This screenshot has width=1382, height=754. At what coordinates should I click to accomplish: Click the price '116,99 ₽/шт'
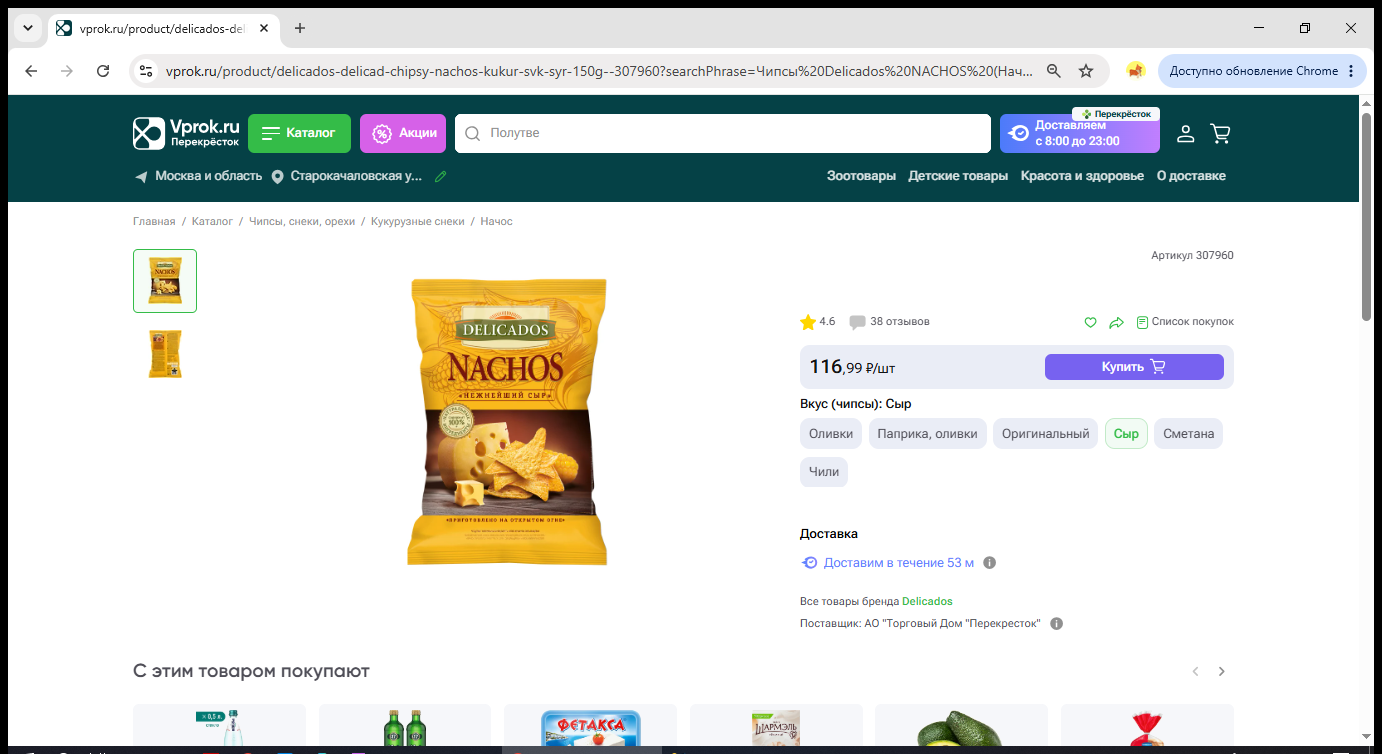coord(852,367)
